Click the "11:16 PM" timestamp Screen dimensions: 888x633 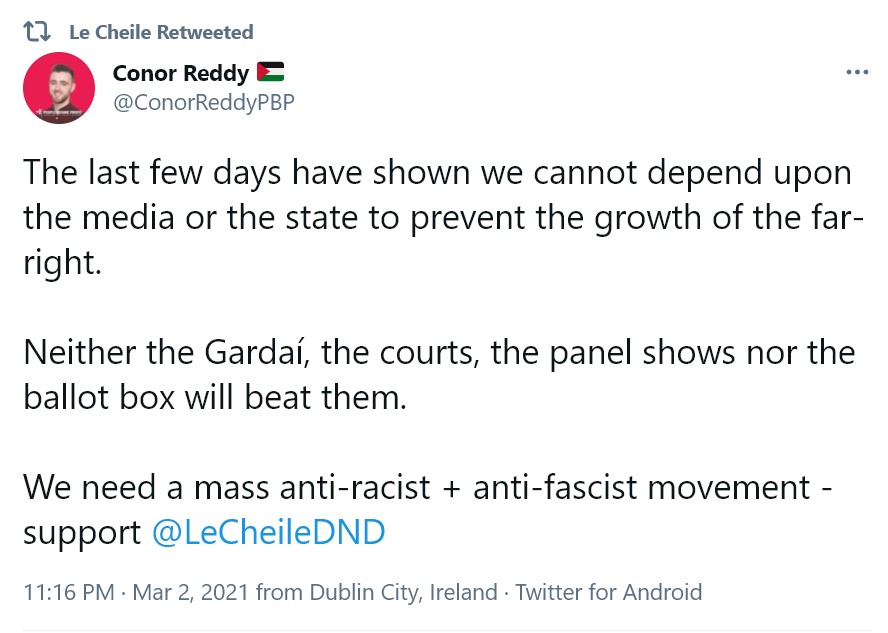click(x=68, y=592)
